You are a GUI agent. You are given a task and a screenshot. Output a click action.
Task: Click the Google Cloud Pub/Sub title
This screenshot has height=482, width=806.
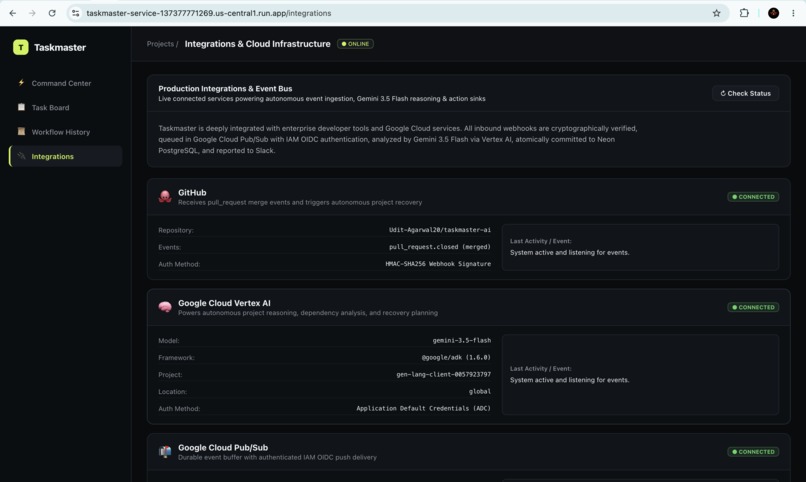click(x=223, y=448)
